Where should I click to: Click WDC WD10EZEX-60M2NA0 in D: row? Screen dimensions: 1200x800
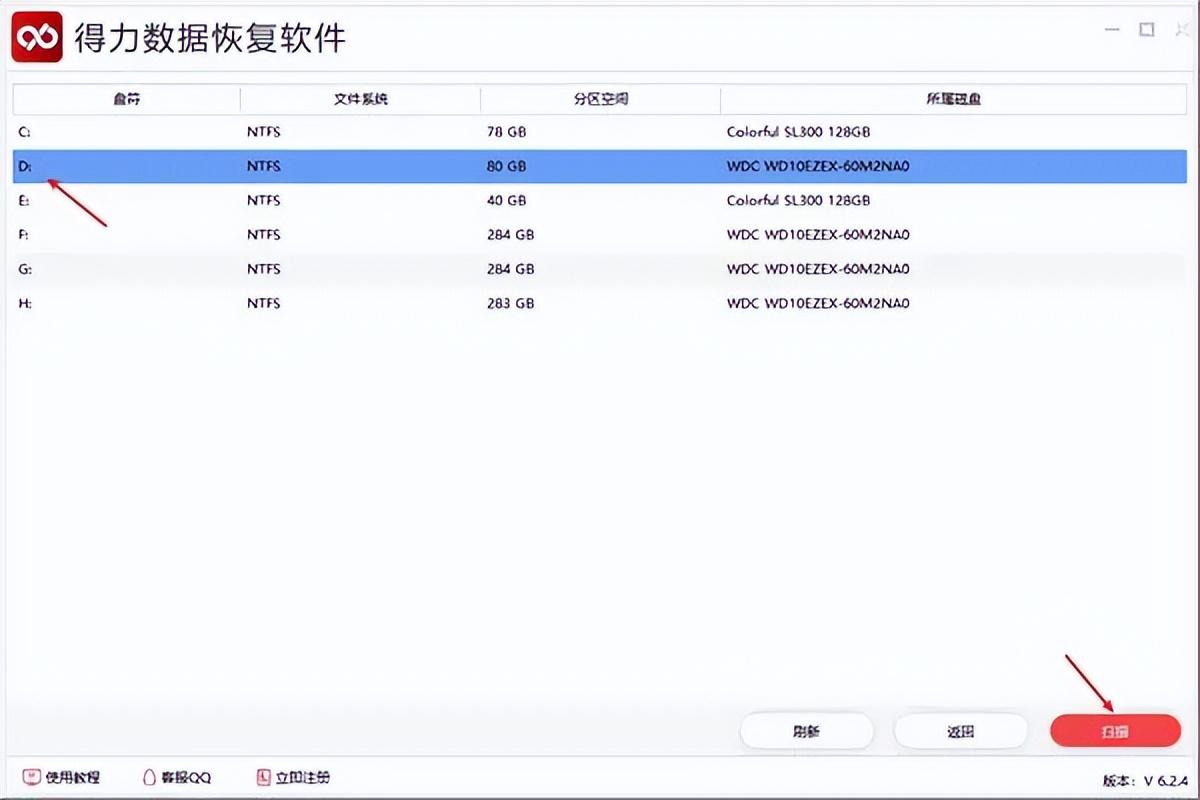coord(818,167)
